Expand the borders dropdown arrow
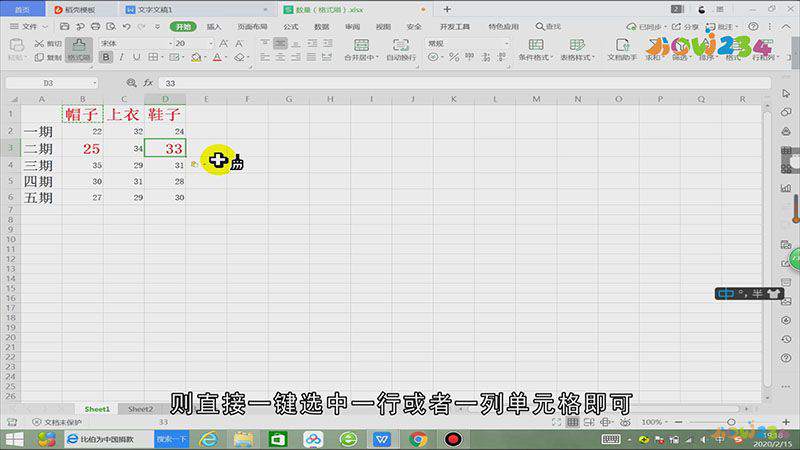The image size is (800, 450). (163, 58)
